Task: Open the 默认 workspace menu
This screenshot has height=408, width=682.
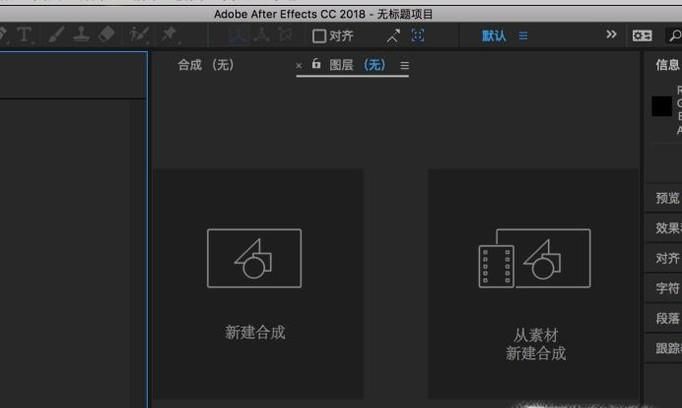Action: click(523, 36)
